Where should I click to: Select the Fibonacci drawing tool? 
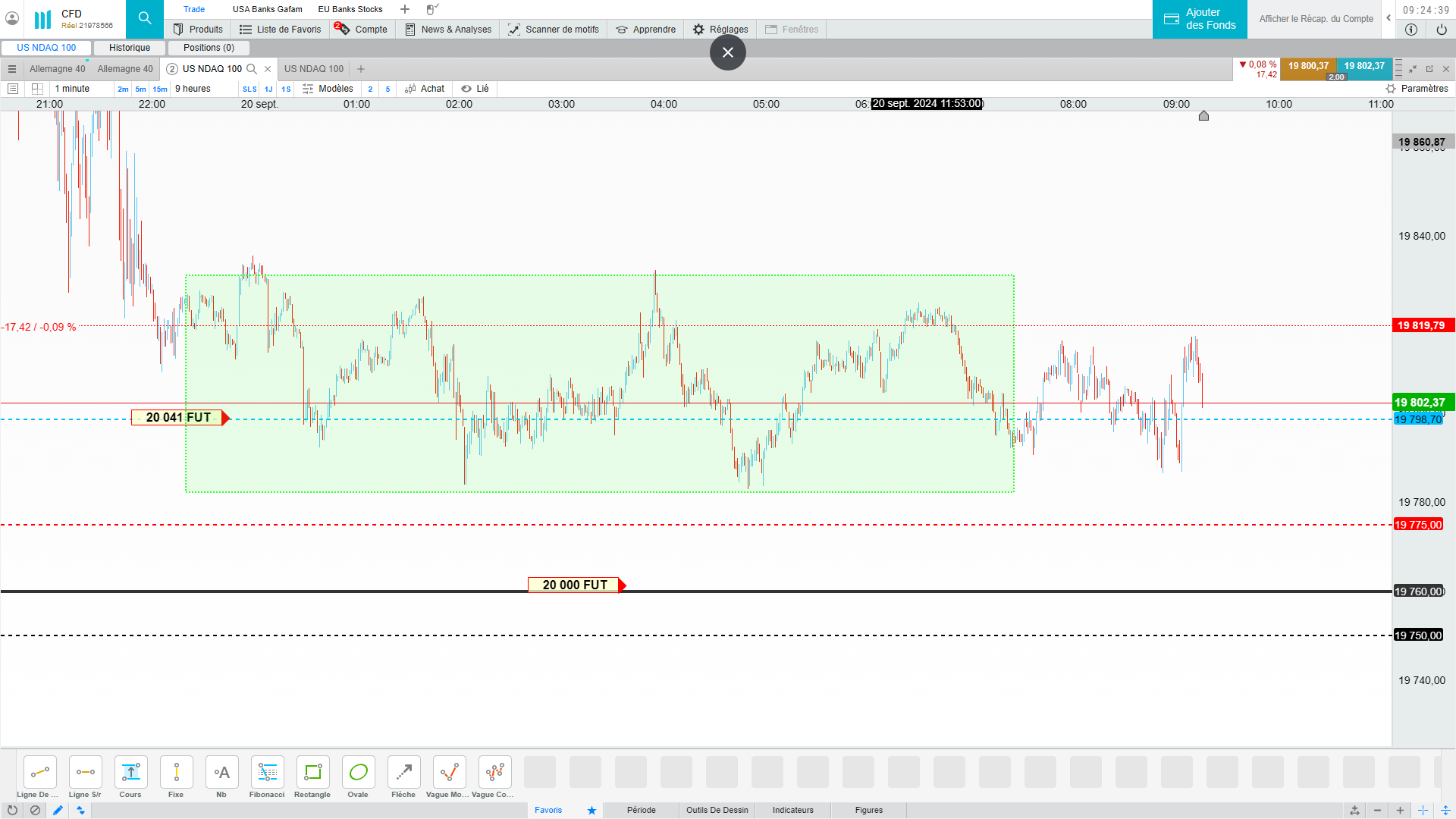click(x=267, y=773)
